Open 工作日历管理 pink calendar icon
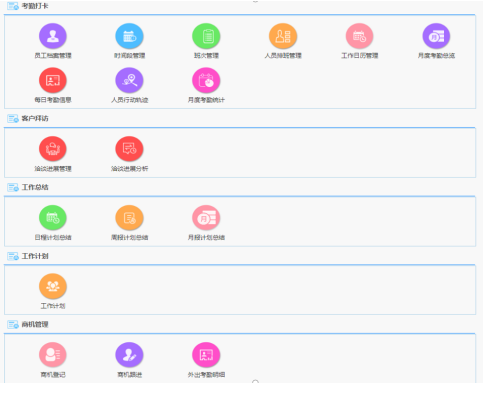483x393 pixels. click(x=359, y=36)
